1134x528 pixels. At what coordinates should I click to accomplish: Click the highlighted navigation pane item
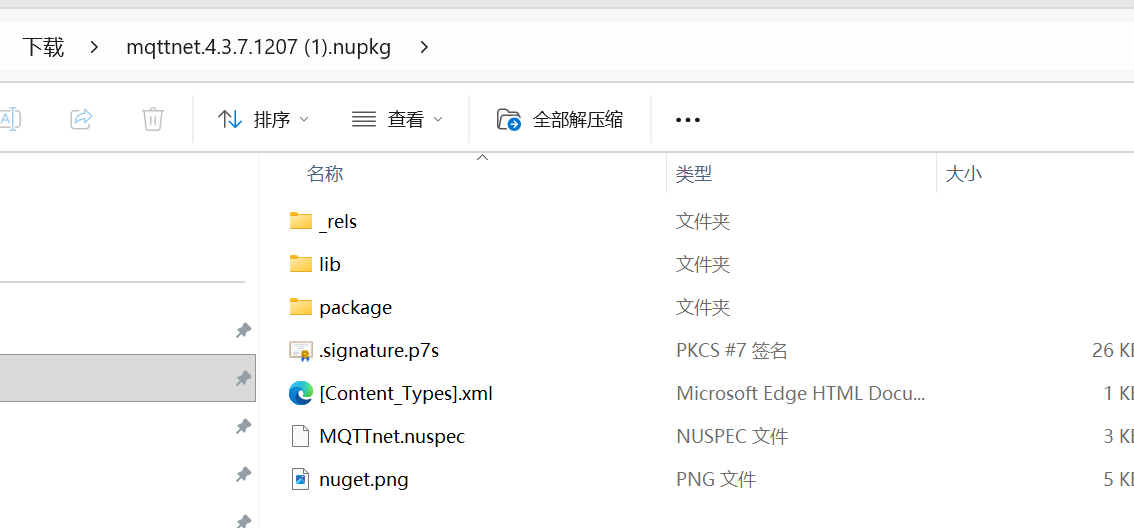tap(127, 378)
